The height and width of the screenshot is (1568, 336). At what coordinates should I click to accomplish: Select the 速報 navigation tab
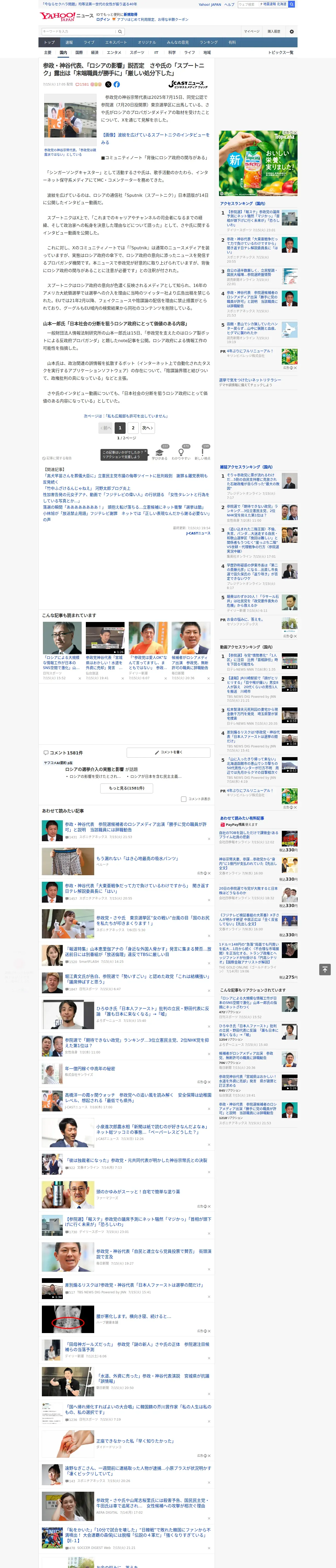[69, 43]
